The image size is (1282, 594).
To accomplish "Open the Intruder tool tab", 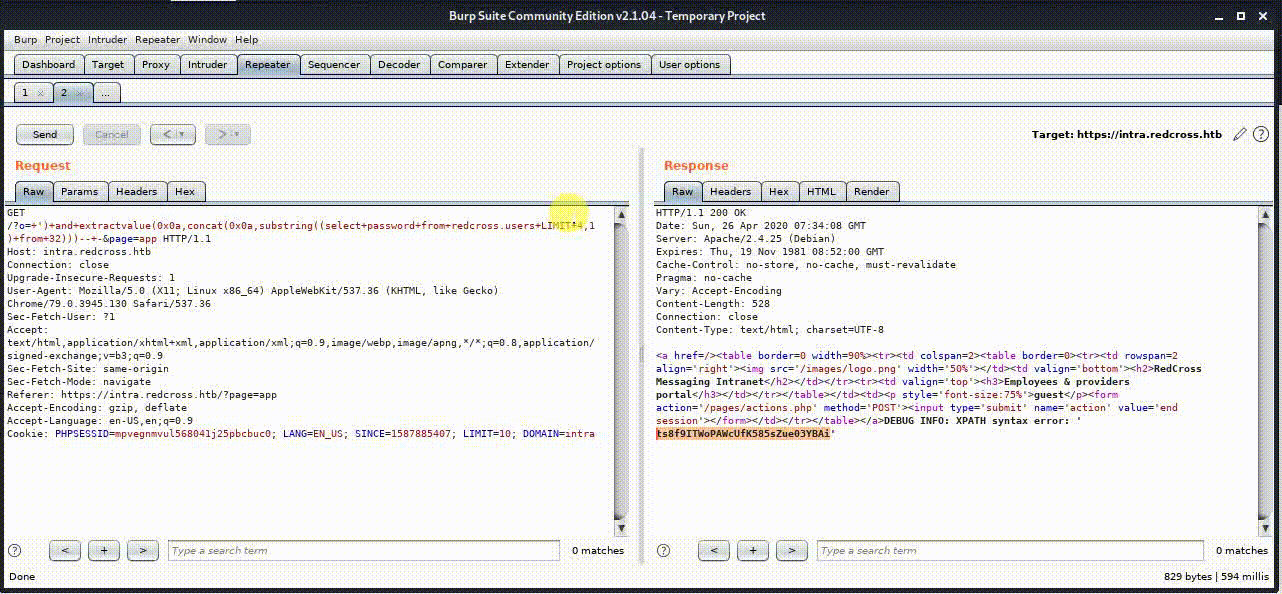I will tap(208, 65).
